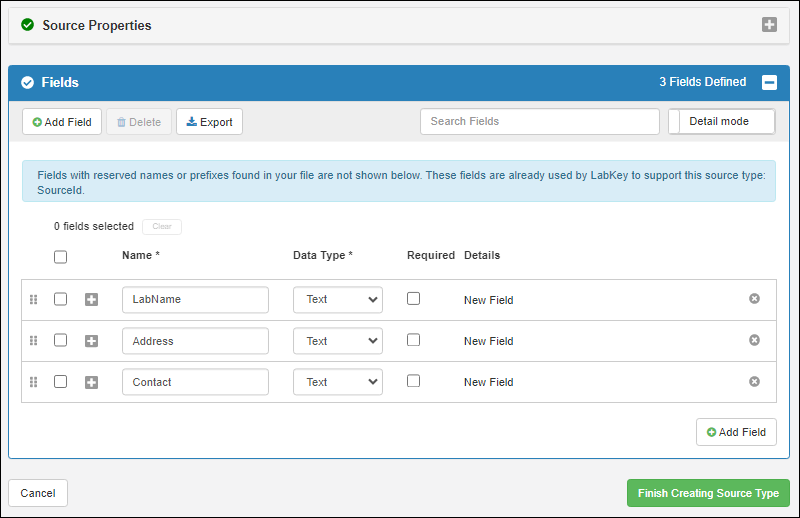Expand Address field details plus icon

(x=92, y=341)
